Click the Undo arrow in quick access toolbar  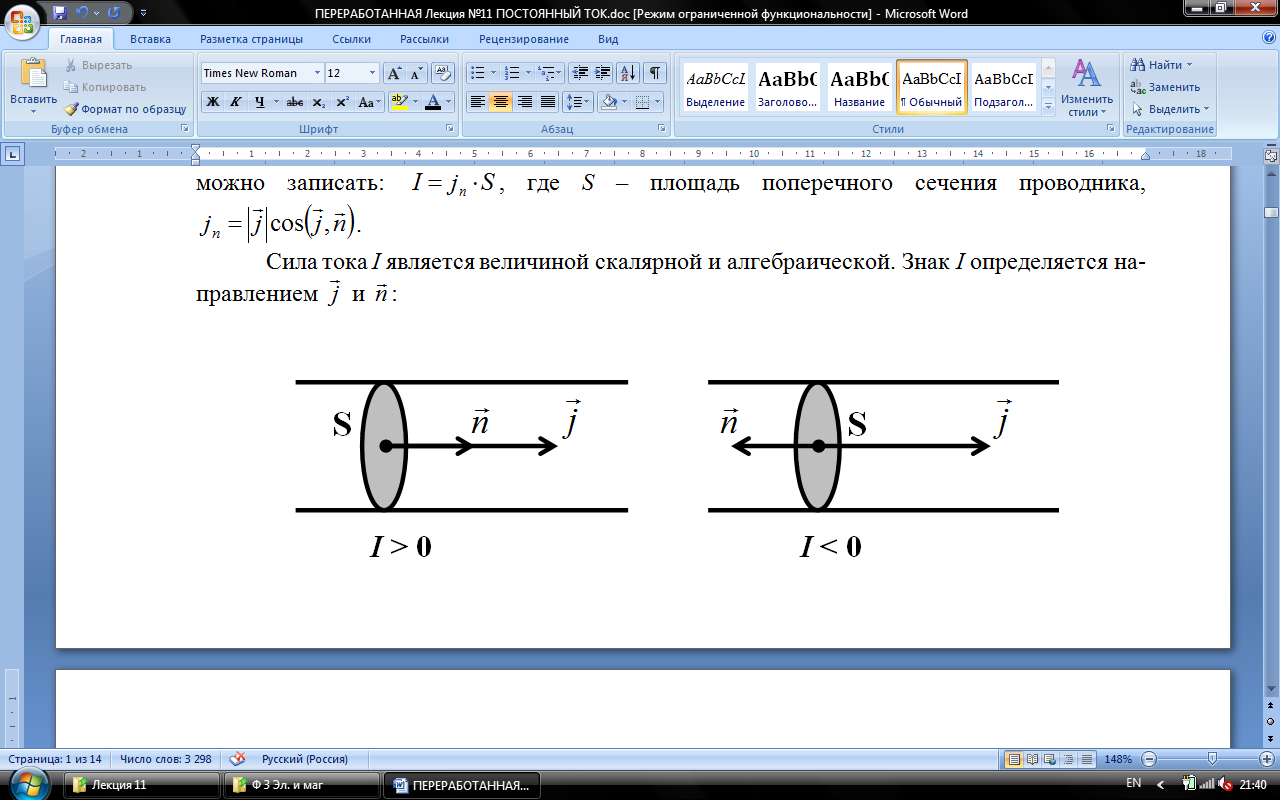pyautogui.click(x=82, y=13)
